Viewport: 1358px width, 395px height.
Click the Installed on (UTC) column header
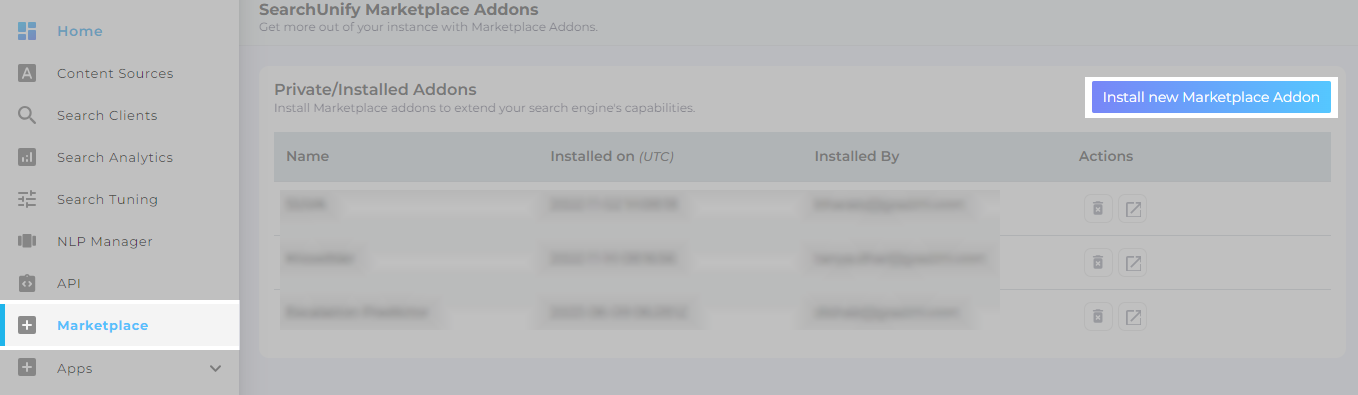[x=612, y=157]
